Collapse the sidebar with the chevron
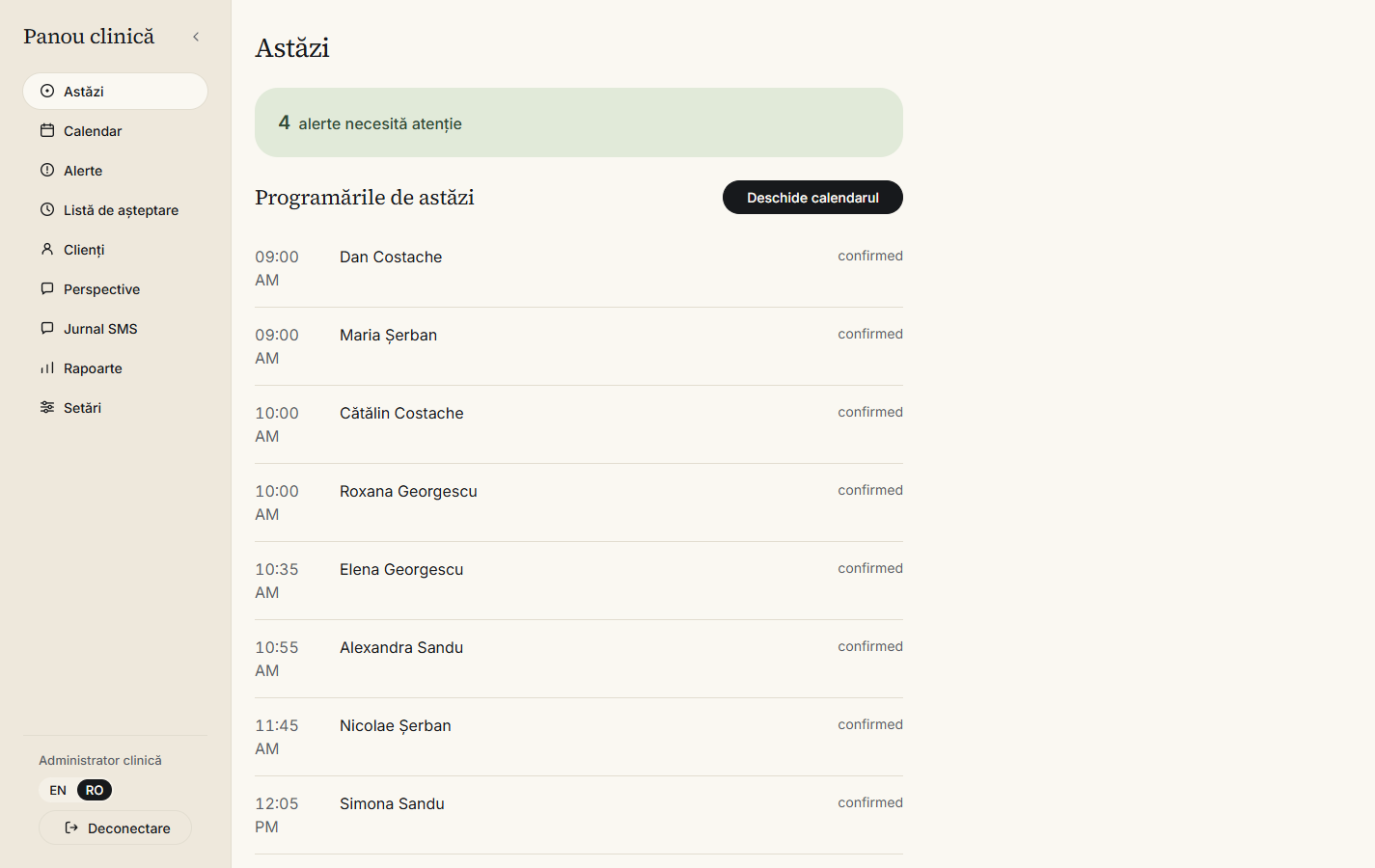The width and height of the screenshot is (1375, 868). click(196, 37)
